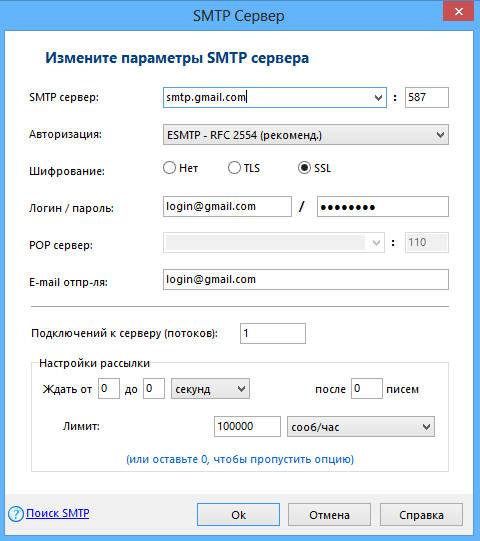The image size is (480, 541).
Task: Open the секунд time unit dropdown
Action: tap(210, 389)
